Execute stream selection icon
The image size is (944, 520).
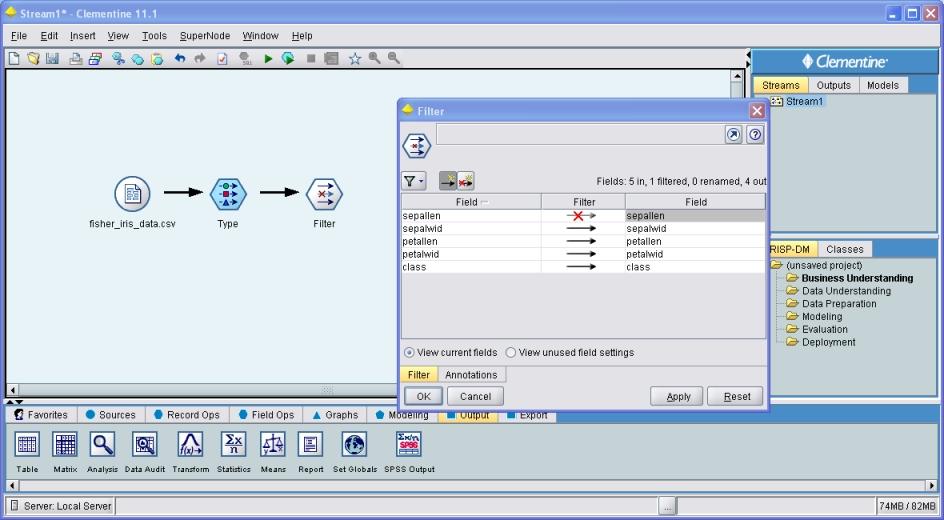tap(288, 58)
